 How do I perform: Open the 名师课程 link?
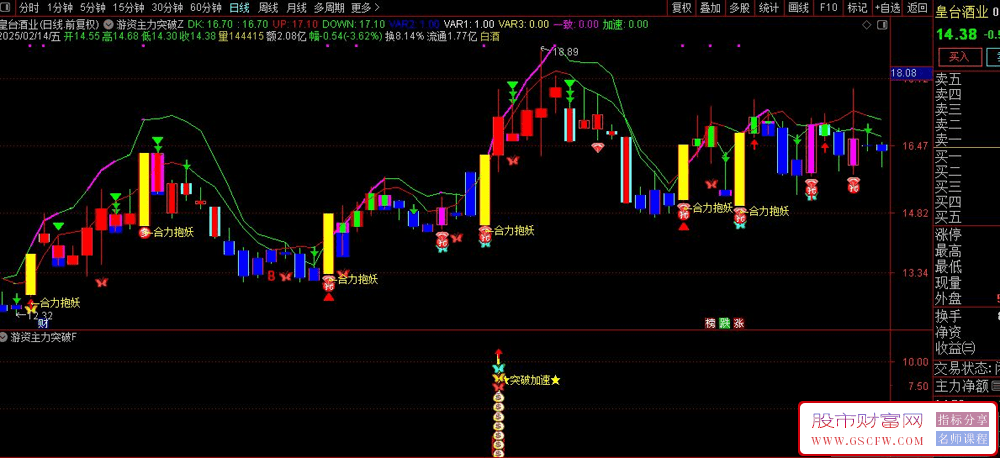pyautogui.click(x=962, y=438)
